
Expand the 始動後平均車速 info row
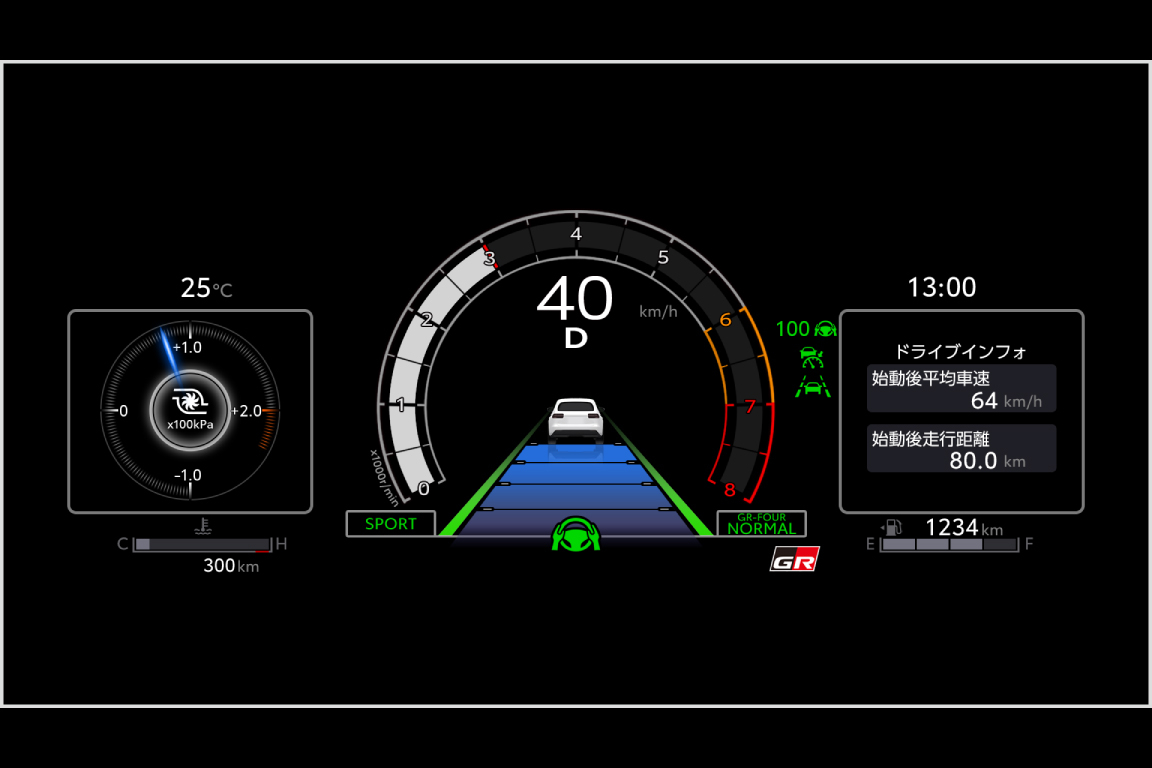[961, 388]
